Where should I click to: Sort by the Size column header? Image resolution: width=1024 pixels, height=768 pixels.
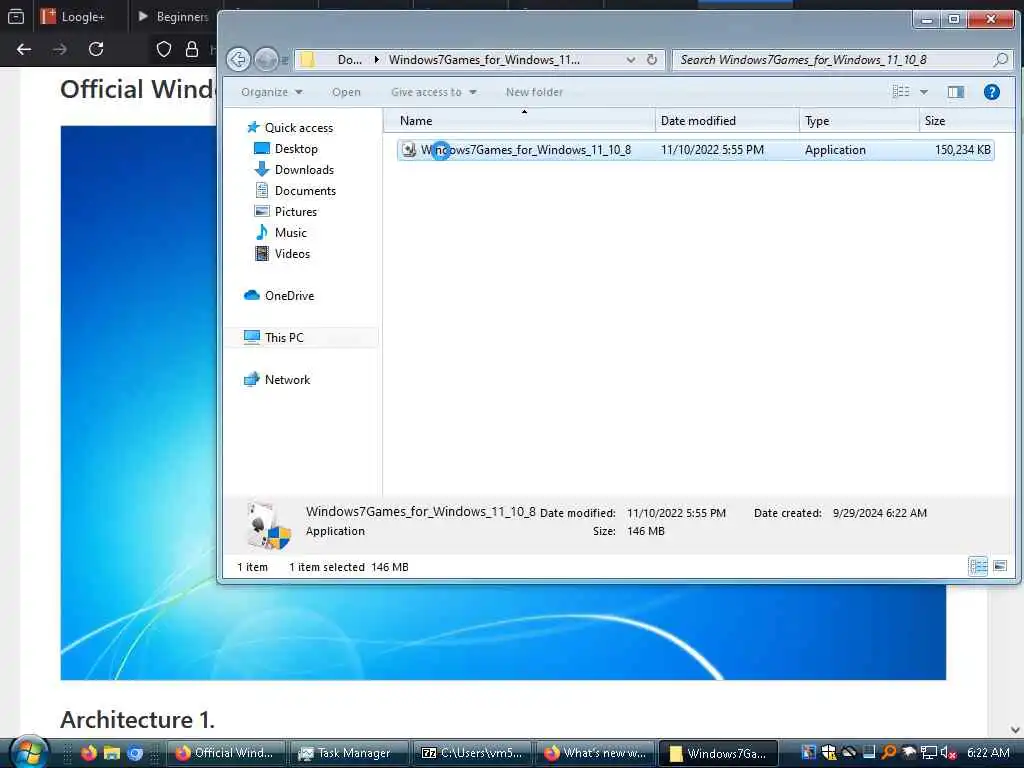(x=967, y=121)
